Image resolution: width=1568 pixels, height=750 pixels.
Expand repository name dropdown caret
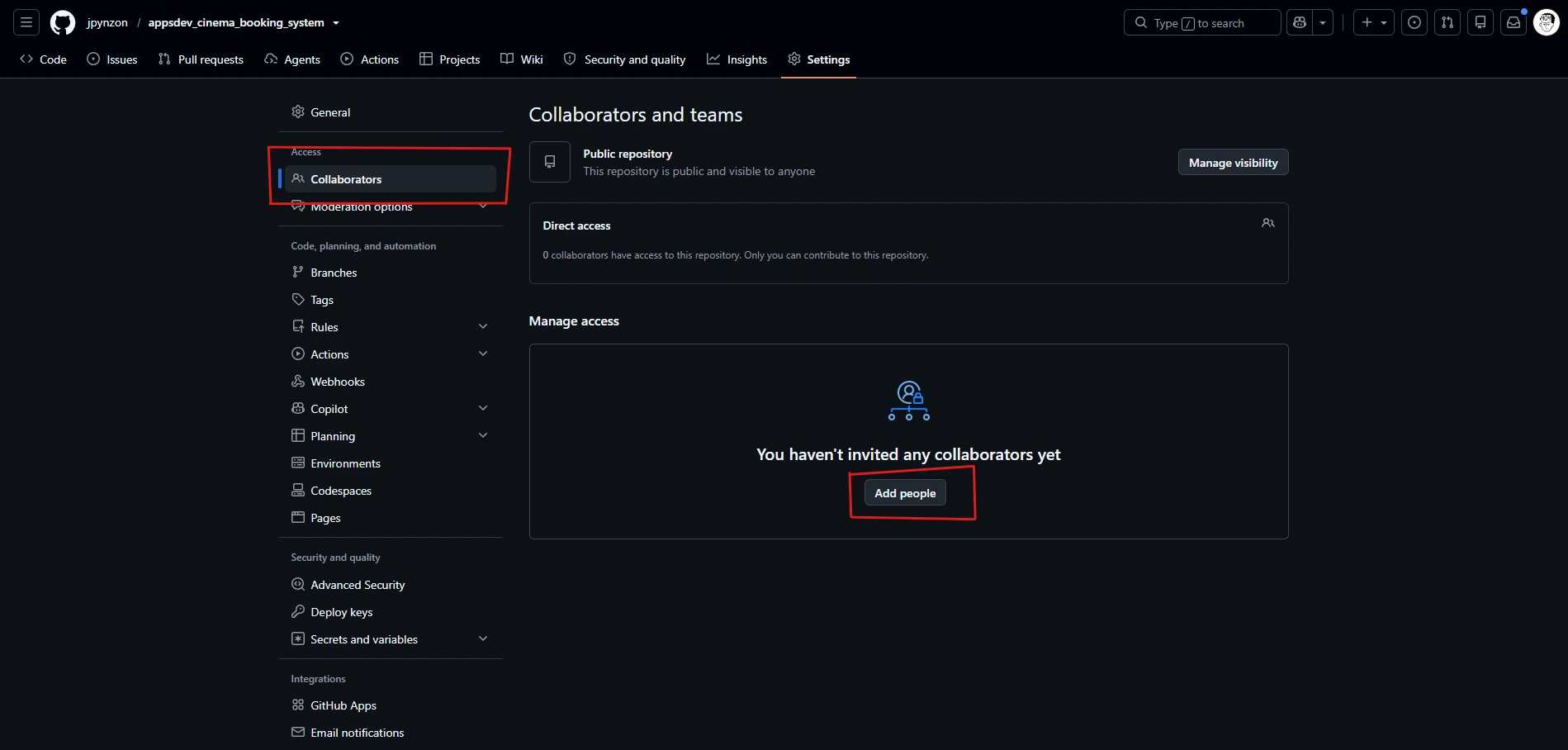click(x=336, y=23)
